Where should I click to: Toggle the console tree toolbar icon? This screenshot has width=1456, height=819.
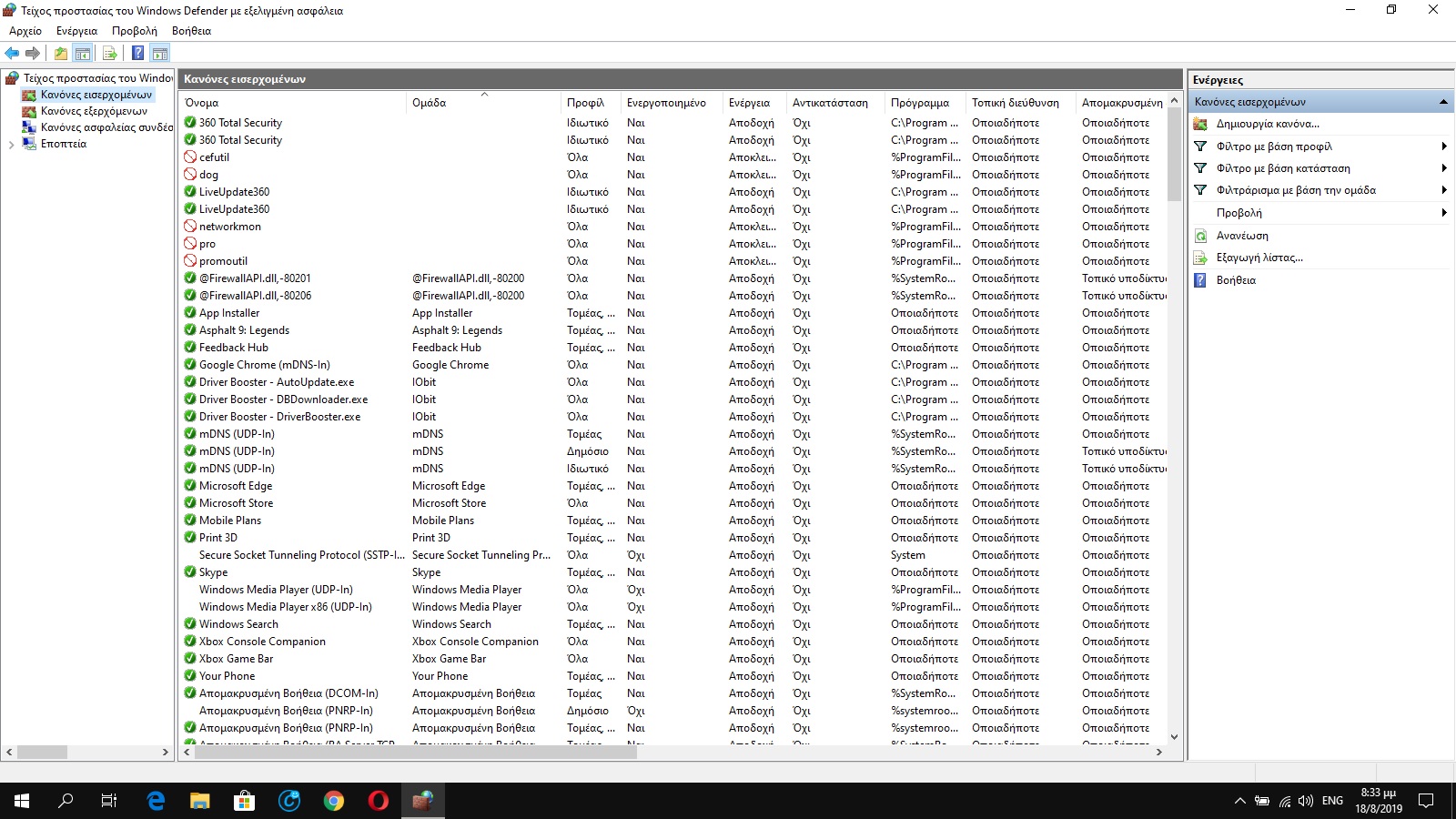pyautogui.click(x=82, y=54)
